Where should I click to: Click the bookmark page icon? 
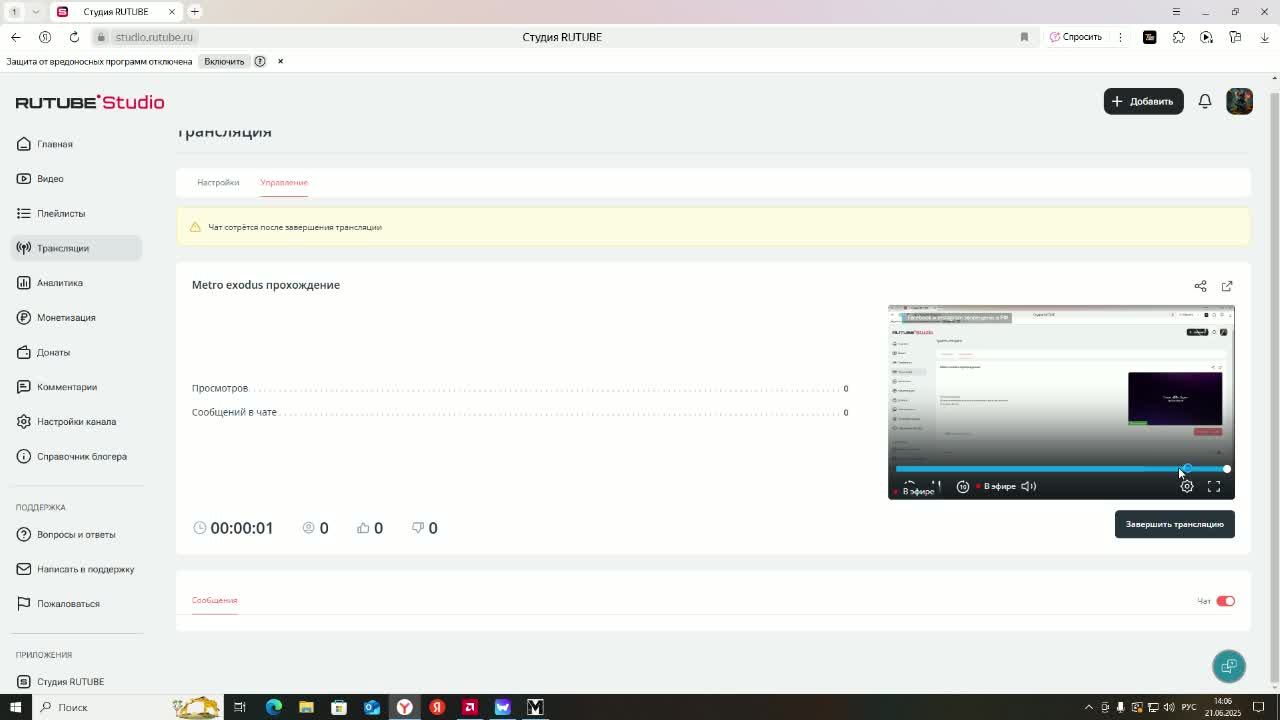click(x=1024, y=37)
